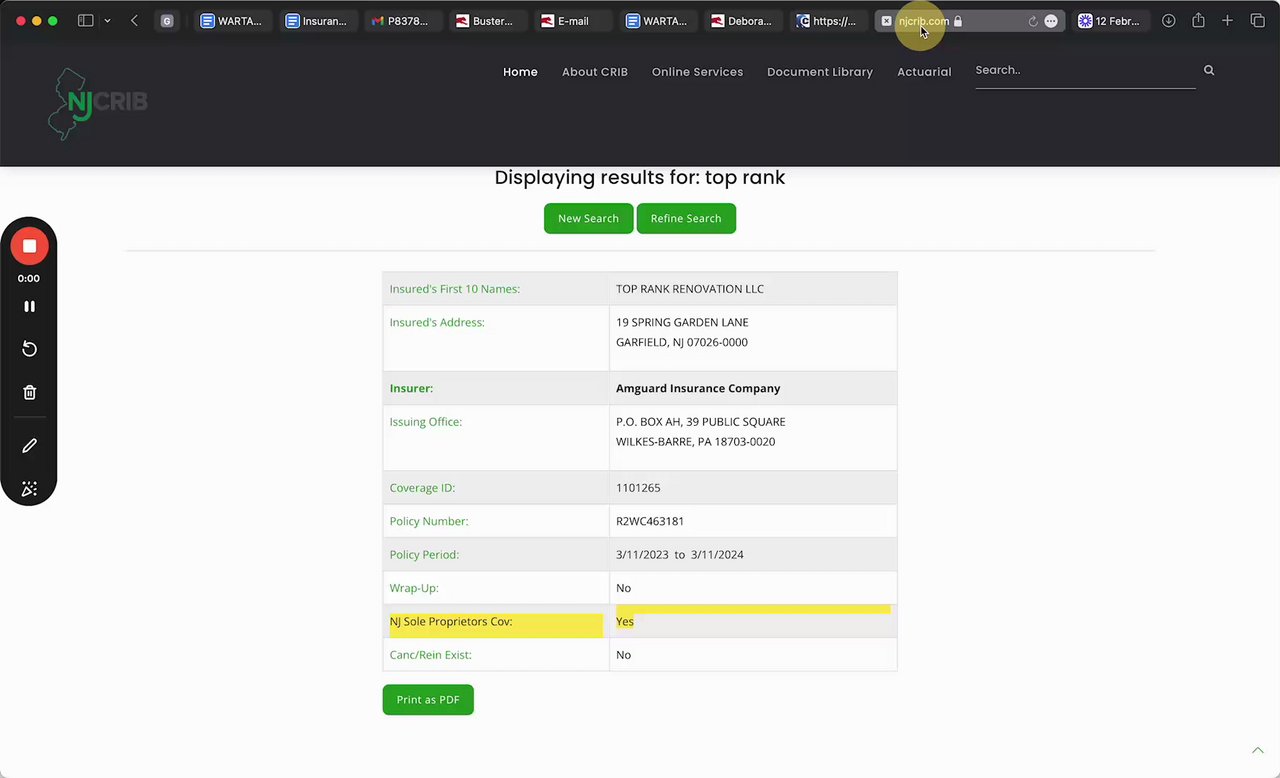Open the page options ellipsis in address bar
This screenshot has height=778, width=1280.
[1050, 21]
